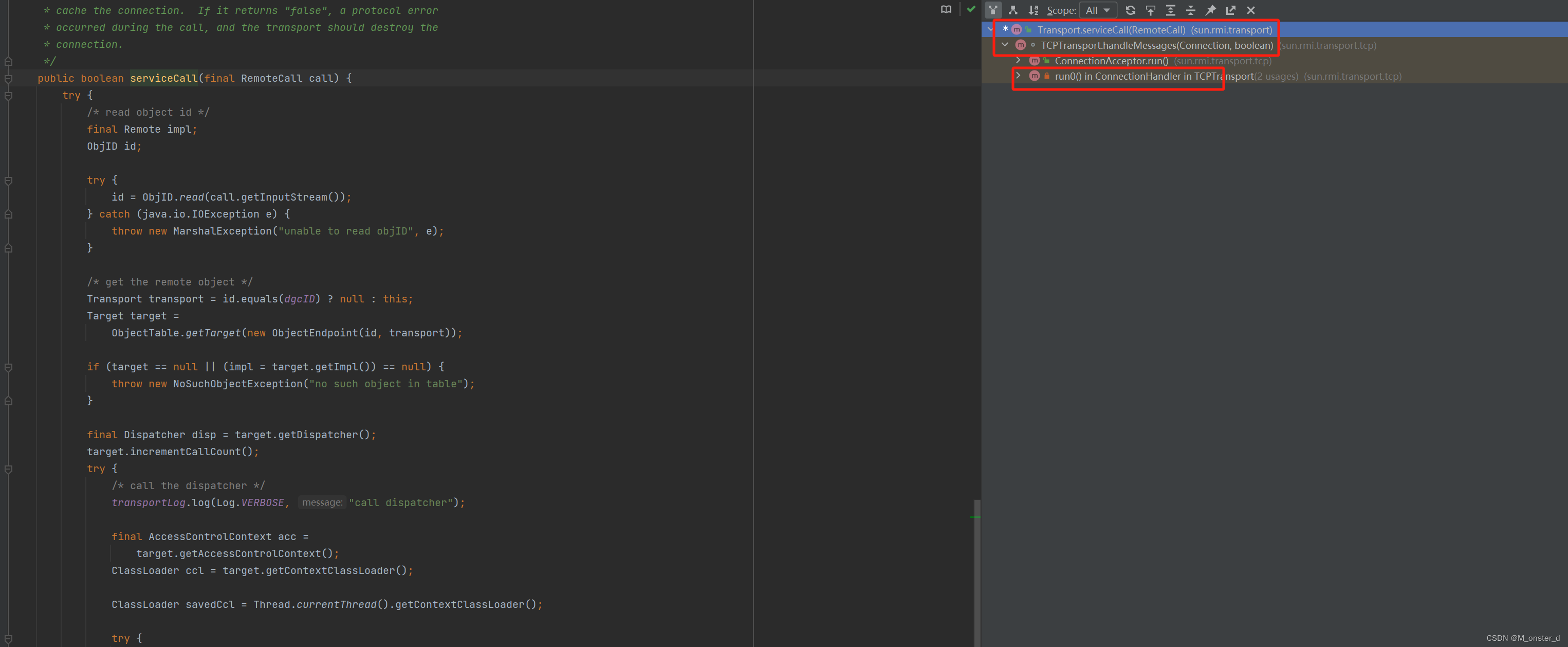Click "ObjID.read" call in code
This screenshot has height=647, width=1568.
tap(173, 197)
